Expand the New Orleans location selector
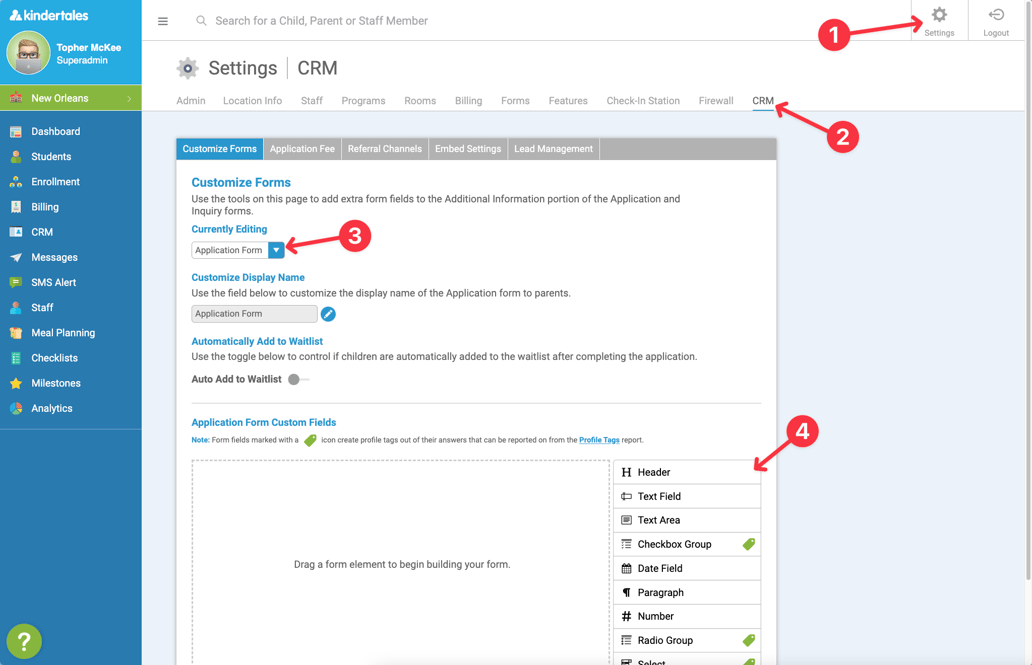 coord(70,100)
